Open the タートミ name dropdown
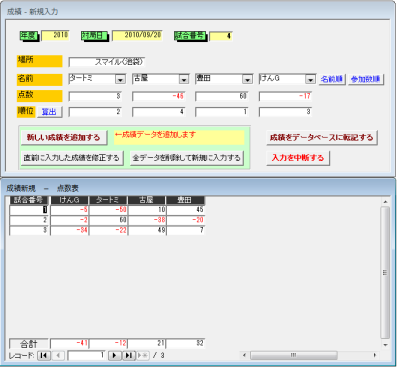Screen dimensions: 398x367 click(120, 79)
